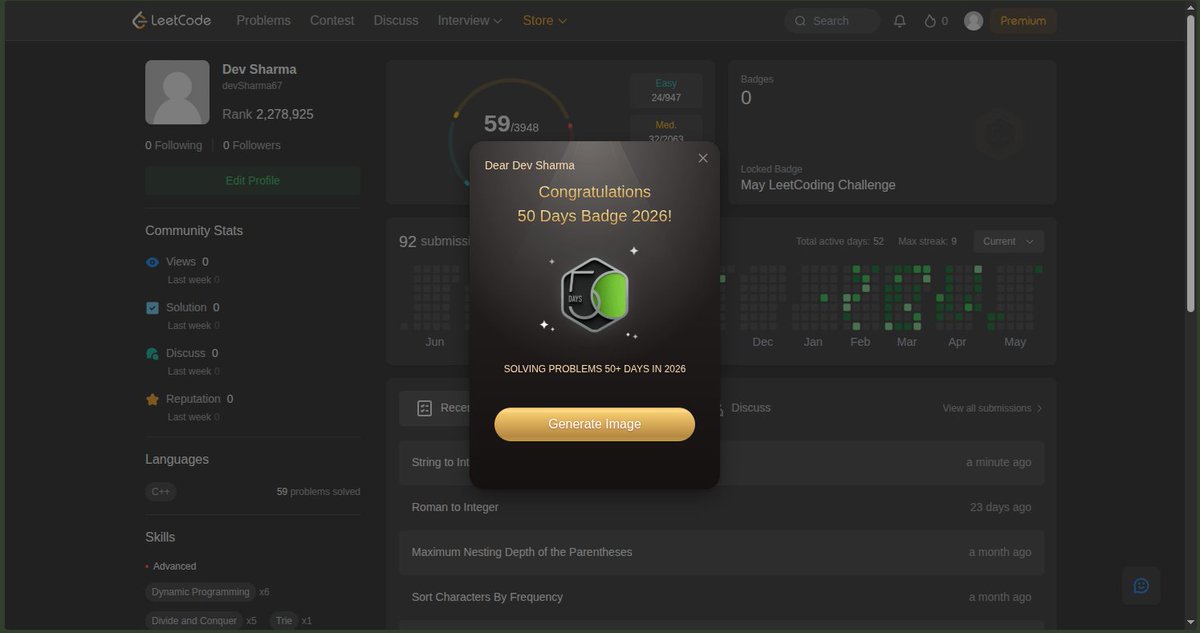Switch to the Discuss tab in submissions
This screenshot has width=1200, height=633.
coord(750,408)
